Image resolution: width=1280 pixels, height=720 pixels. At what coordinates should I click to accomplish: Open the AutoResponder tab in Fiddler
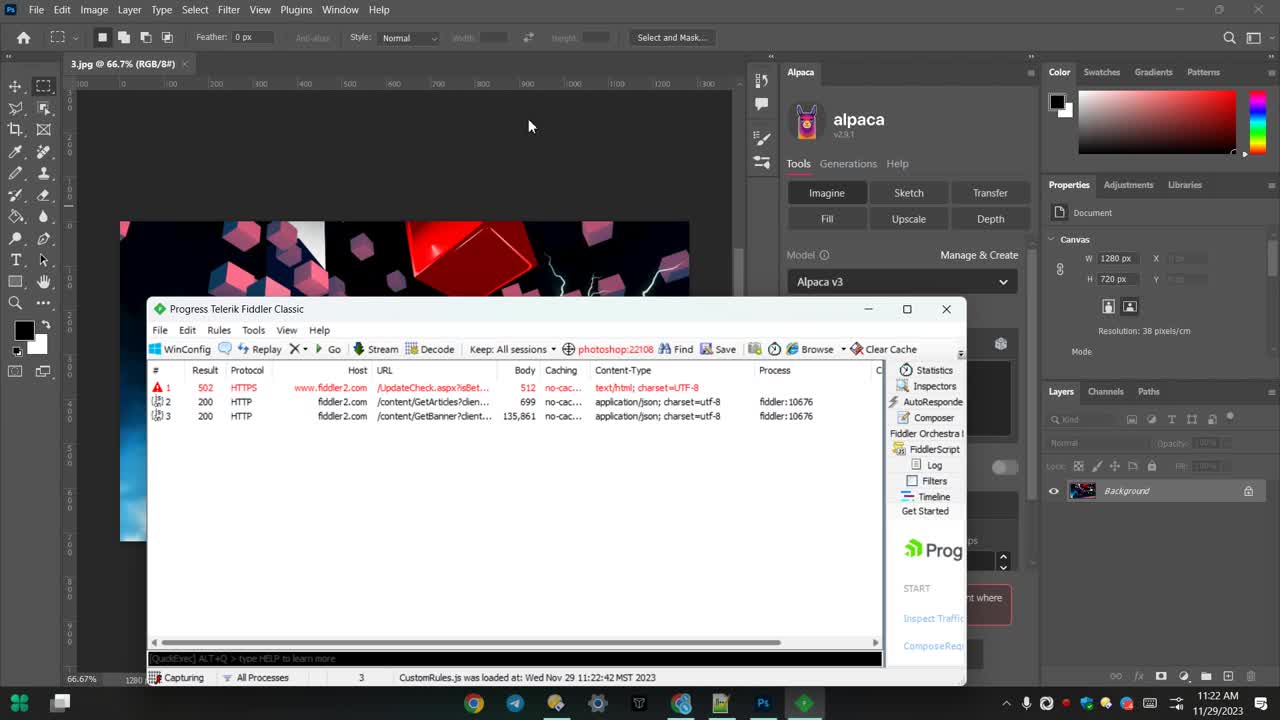tap(930, 402)
